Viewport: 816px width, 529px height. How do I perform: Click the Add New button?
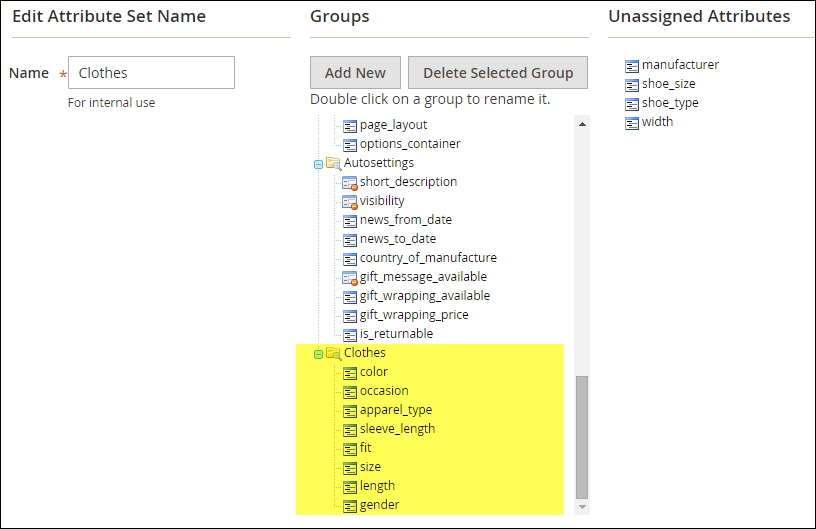pyautogui.click(x=355, y=73)
